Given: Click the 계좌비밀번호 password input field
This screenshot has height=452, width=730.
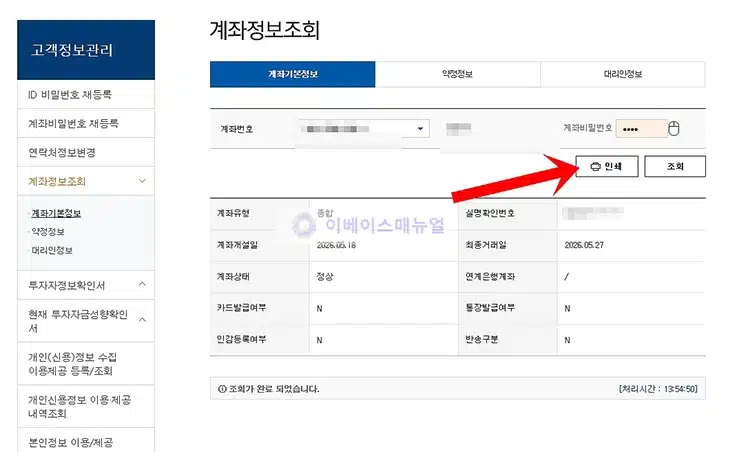Looking at the screenshot, I should tap(641, 129).
